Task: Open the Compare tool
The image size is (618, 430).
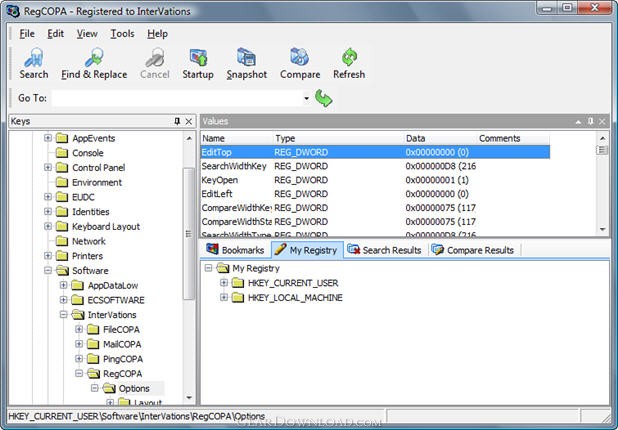Action: point(300,63)
